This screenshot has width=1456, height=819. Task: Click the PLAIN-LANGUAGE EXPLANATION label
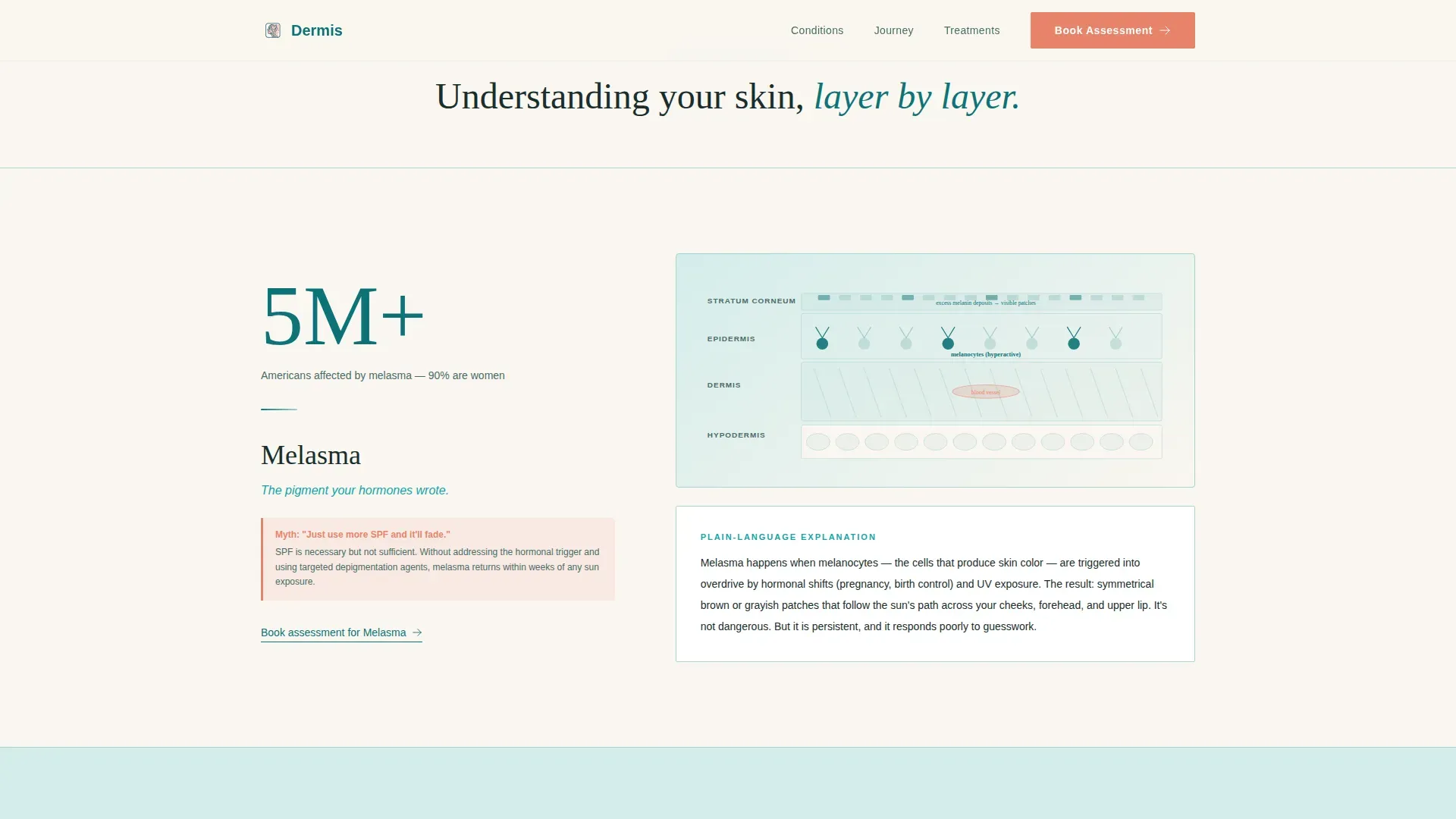point(788,537)
